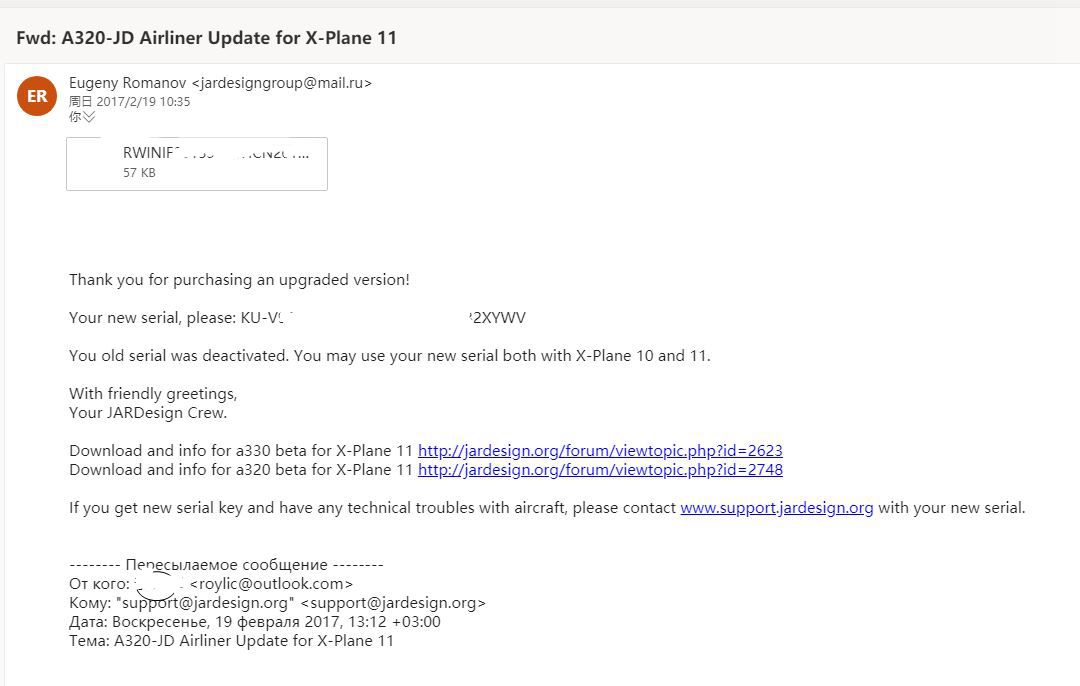
Task: Click the Дата Воскресенье 19 февраля line
Action: 255,622
